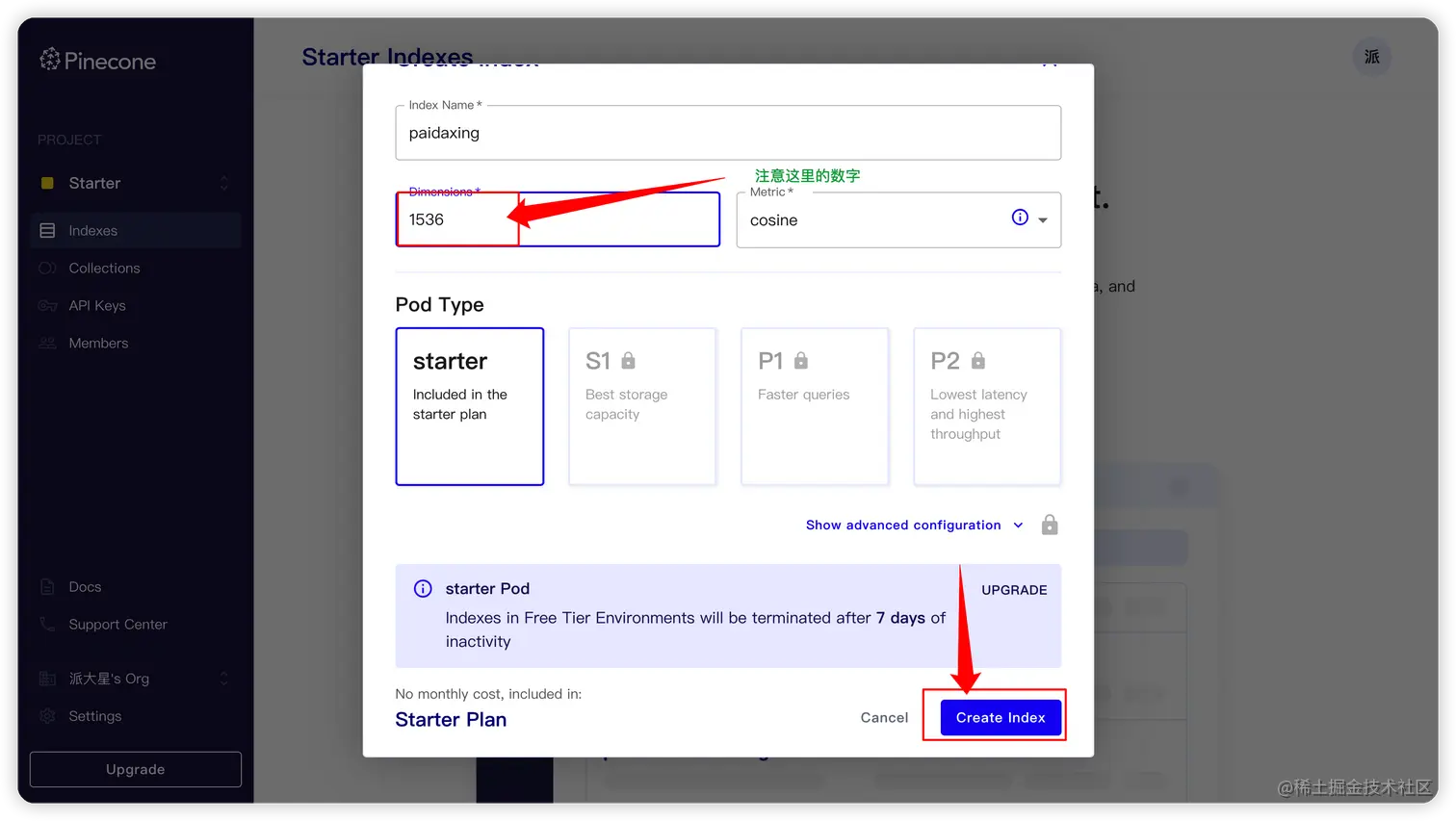Click the Settings gear icon
The height and width of the screenshot is (821, 1456).
(47, 716)
